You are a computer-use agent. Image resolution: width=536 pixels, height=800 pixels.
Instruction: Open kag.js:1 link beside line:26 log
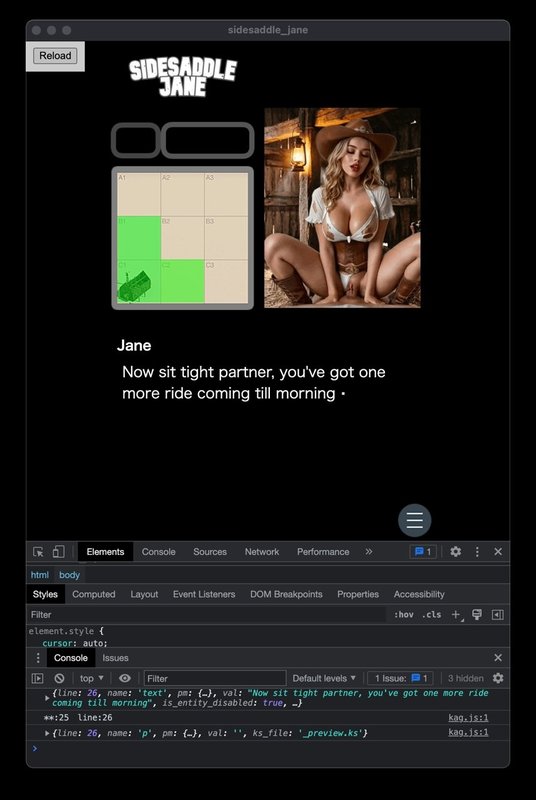pyautogui.click(x=468, y=718)
